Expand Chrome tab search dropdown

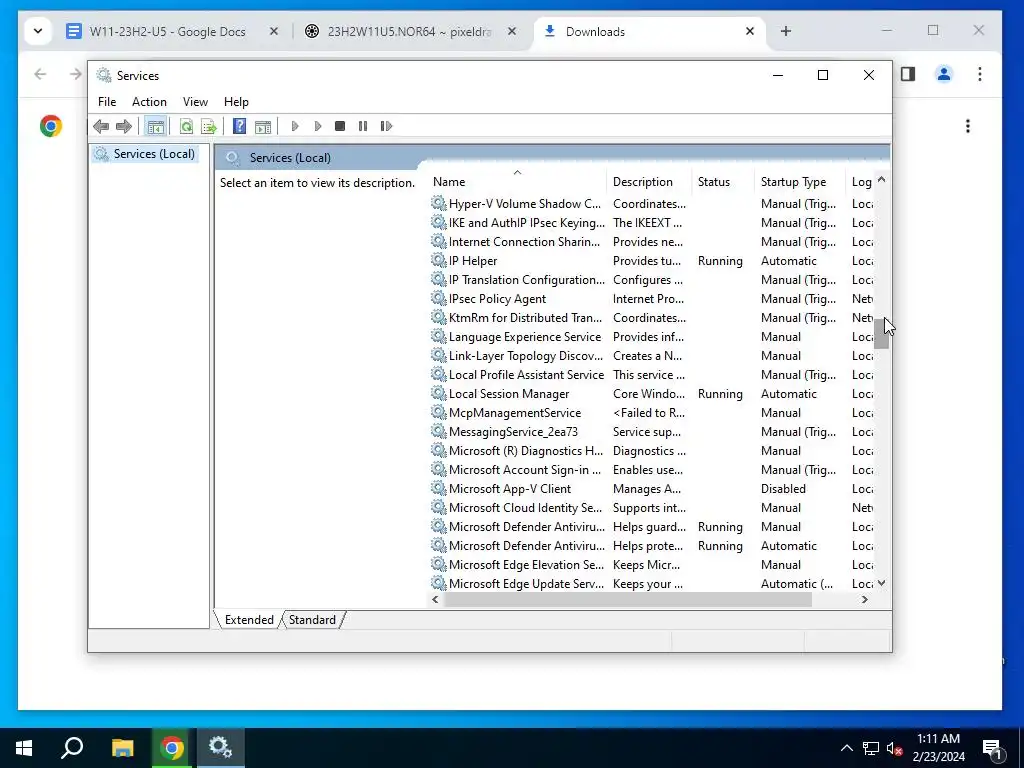click(38, 31)
